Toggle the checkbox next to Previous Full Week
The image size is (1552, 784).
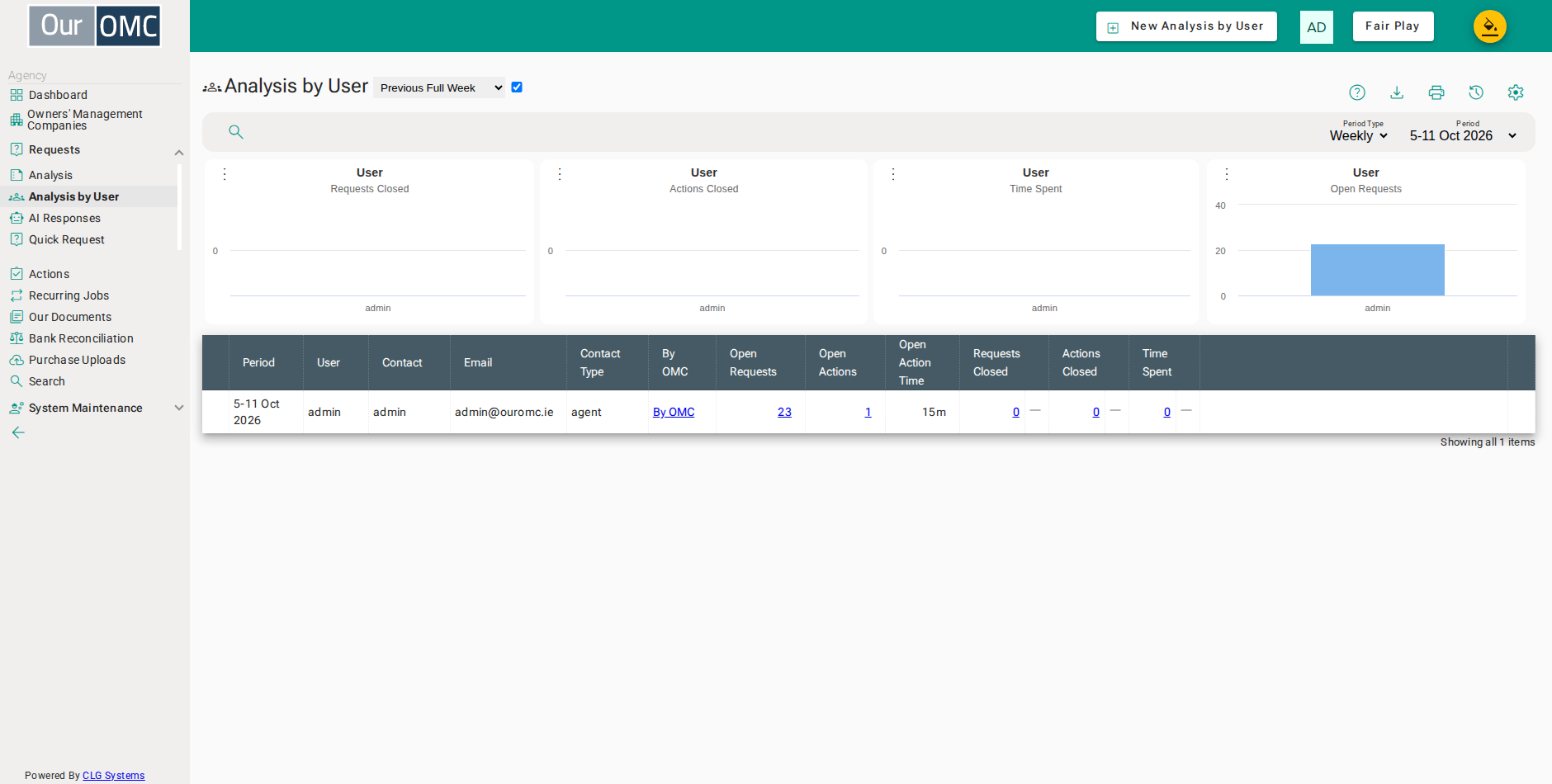click(517, 87)
